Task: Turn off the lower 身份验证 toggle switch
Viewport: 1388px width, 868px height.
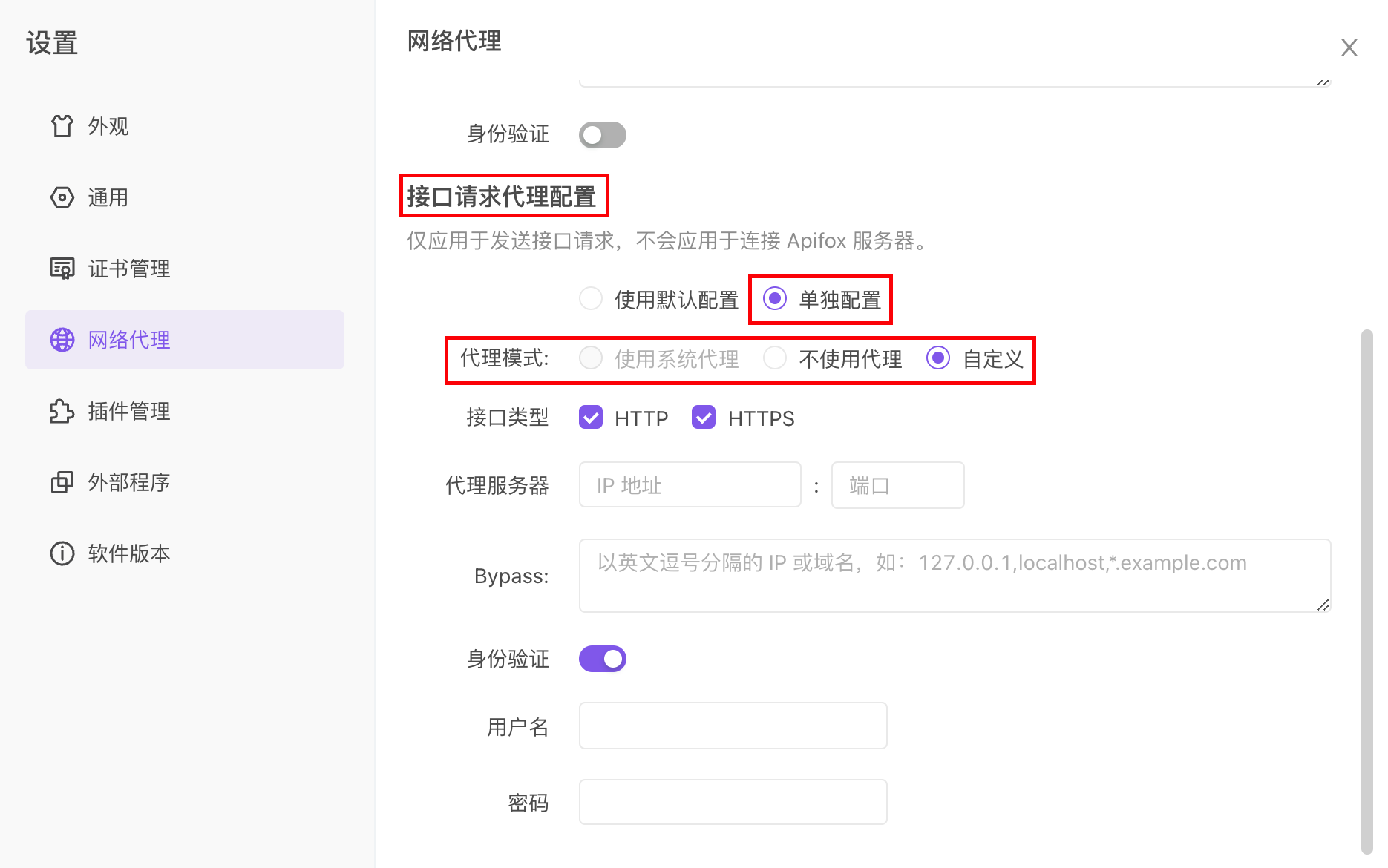Action: coord(602,659)
